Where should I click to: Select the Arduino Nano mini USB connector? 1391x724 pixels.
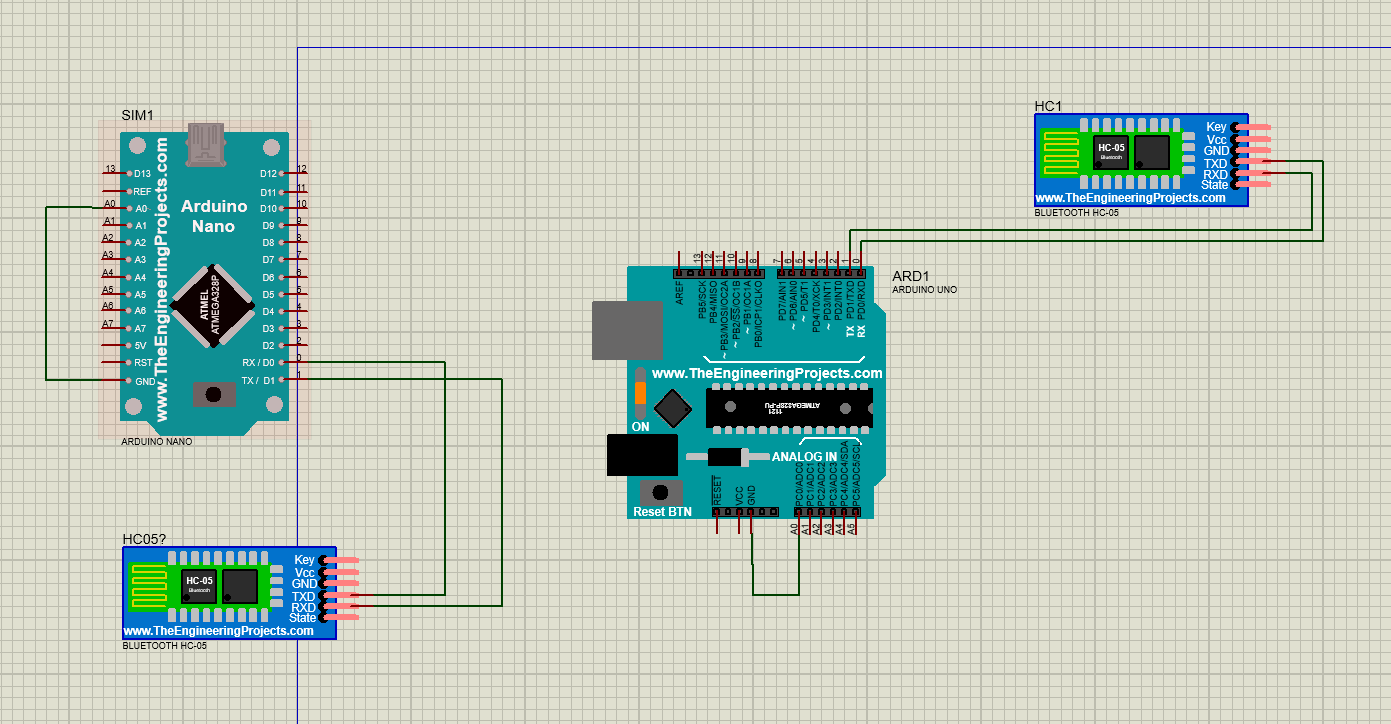coord(207,145)
